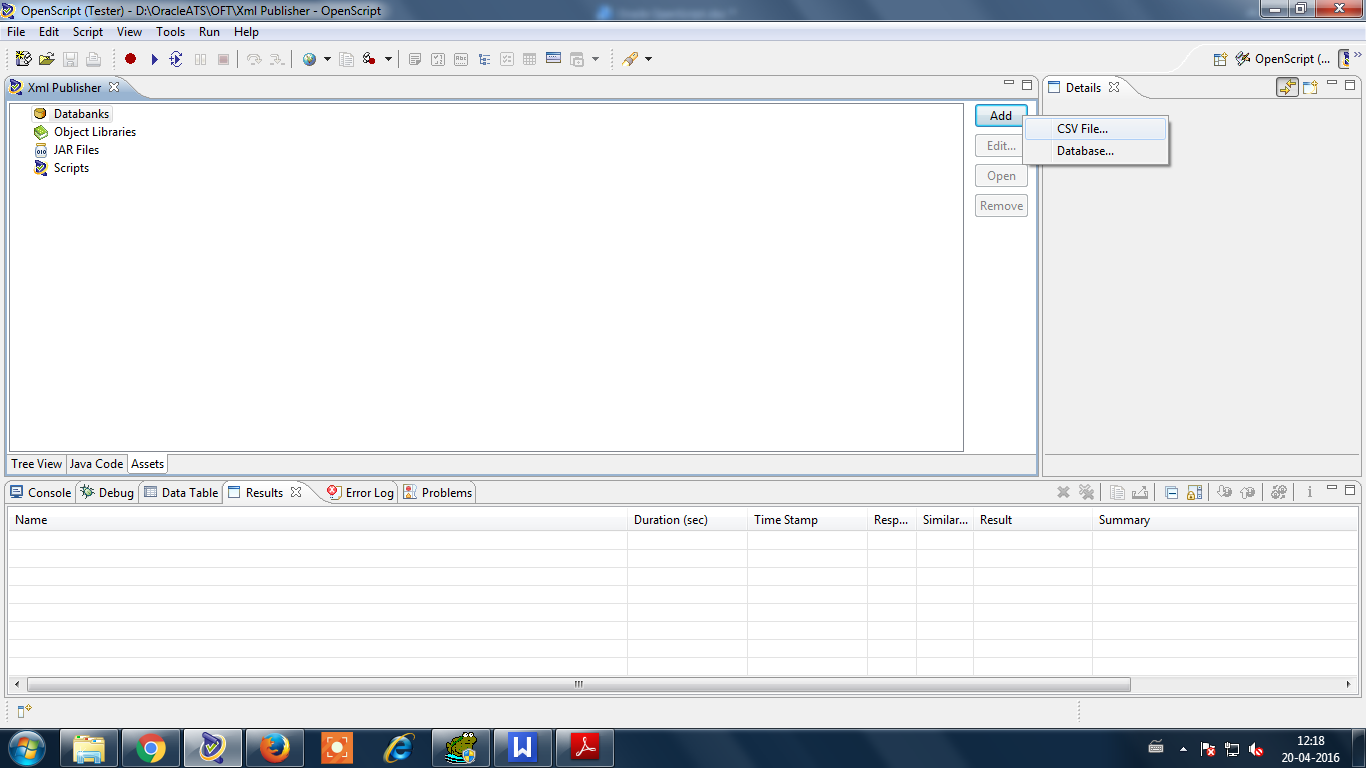Open Google Chrome from the taskbar
This screenshot has height=768, width=1366.
151,748
